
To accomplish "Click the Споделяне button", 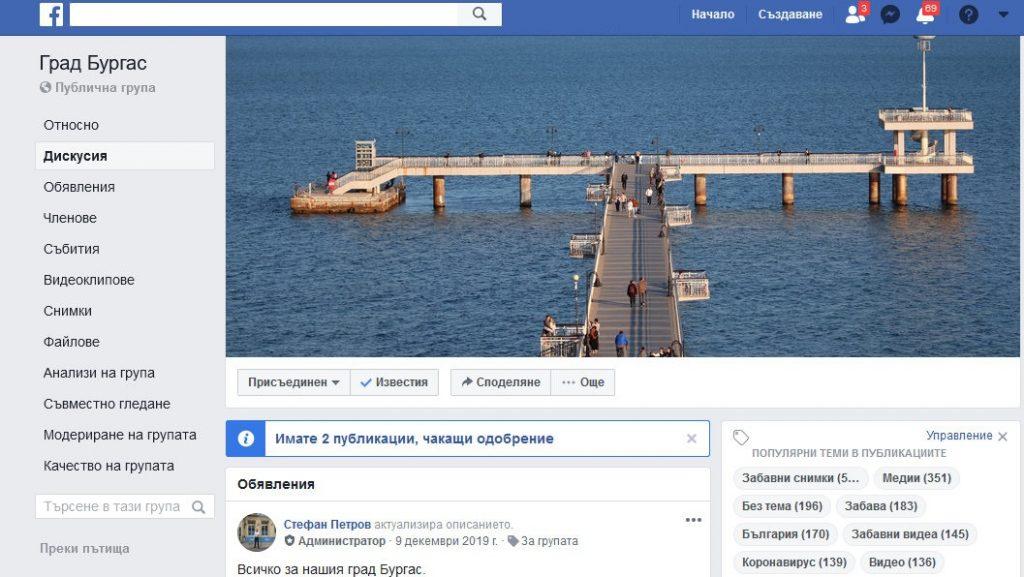I will click(x=500, y=382).
